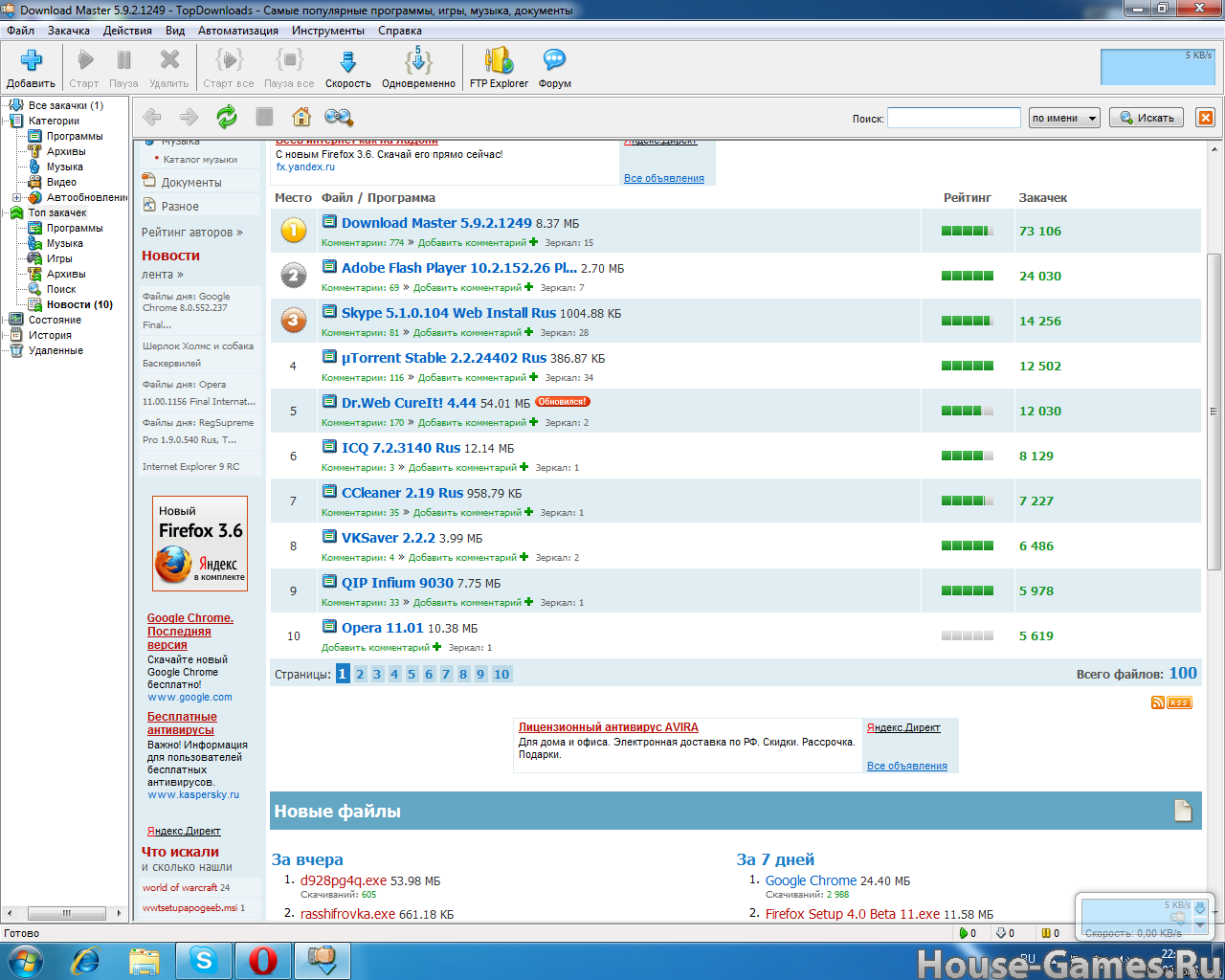
Task: Go to results page 2
Action: click(x=360, y=674)
